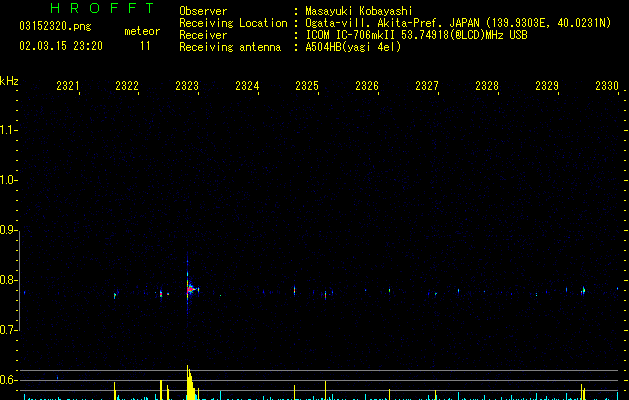Click frequency axis label 0.6
This screenshot has height=400, width=629.
tap(8, 380)
